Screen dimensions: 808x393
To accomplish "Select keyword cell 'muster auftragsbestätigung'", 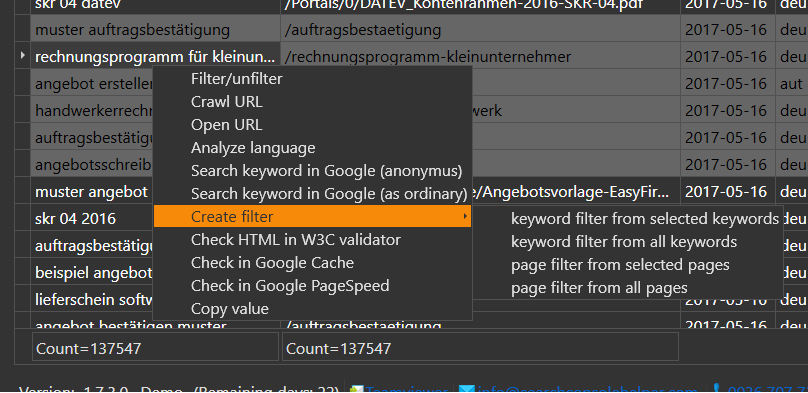I will 156,30.
